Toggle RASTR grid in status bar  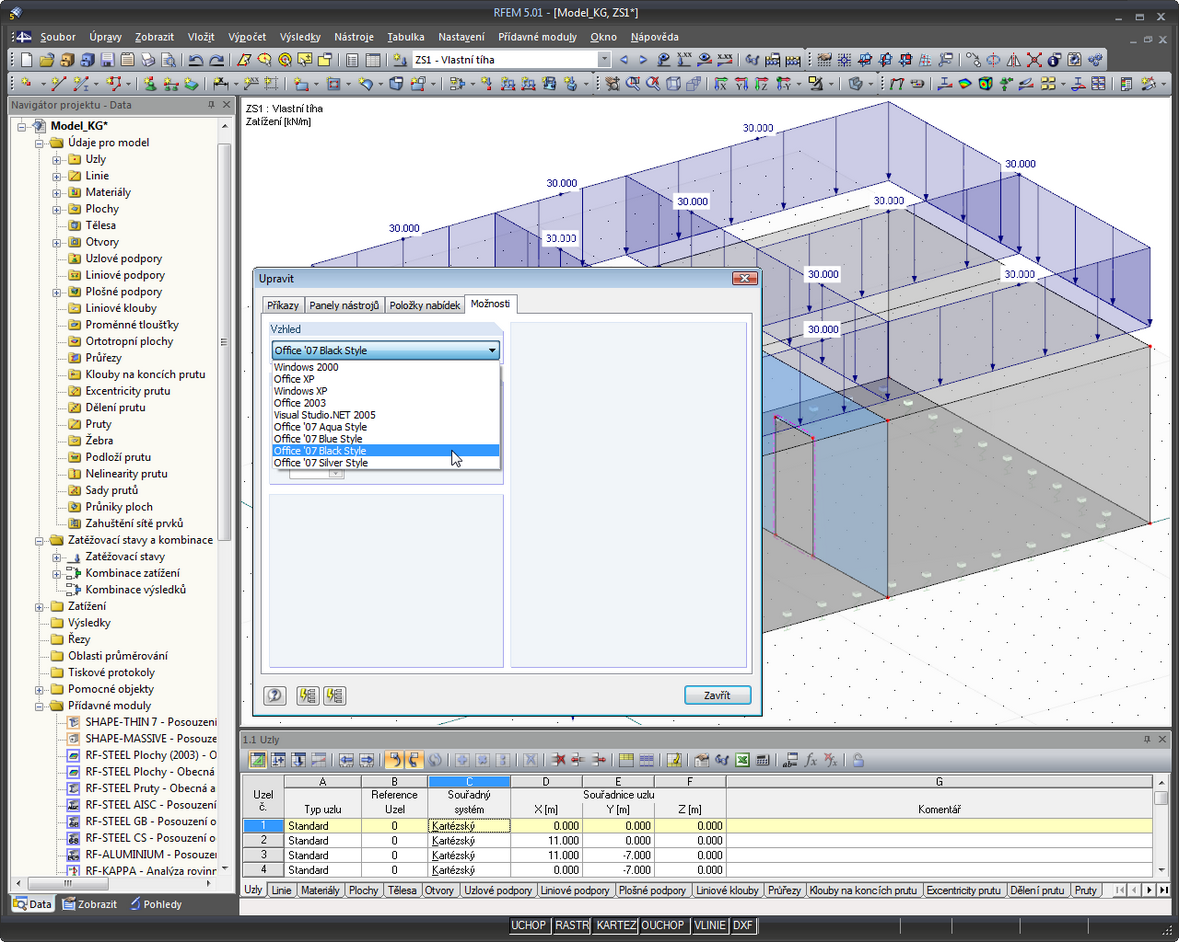(572, 925)
